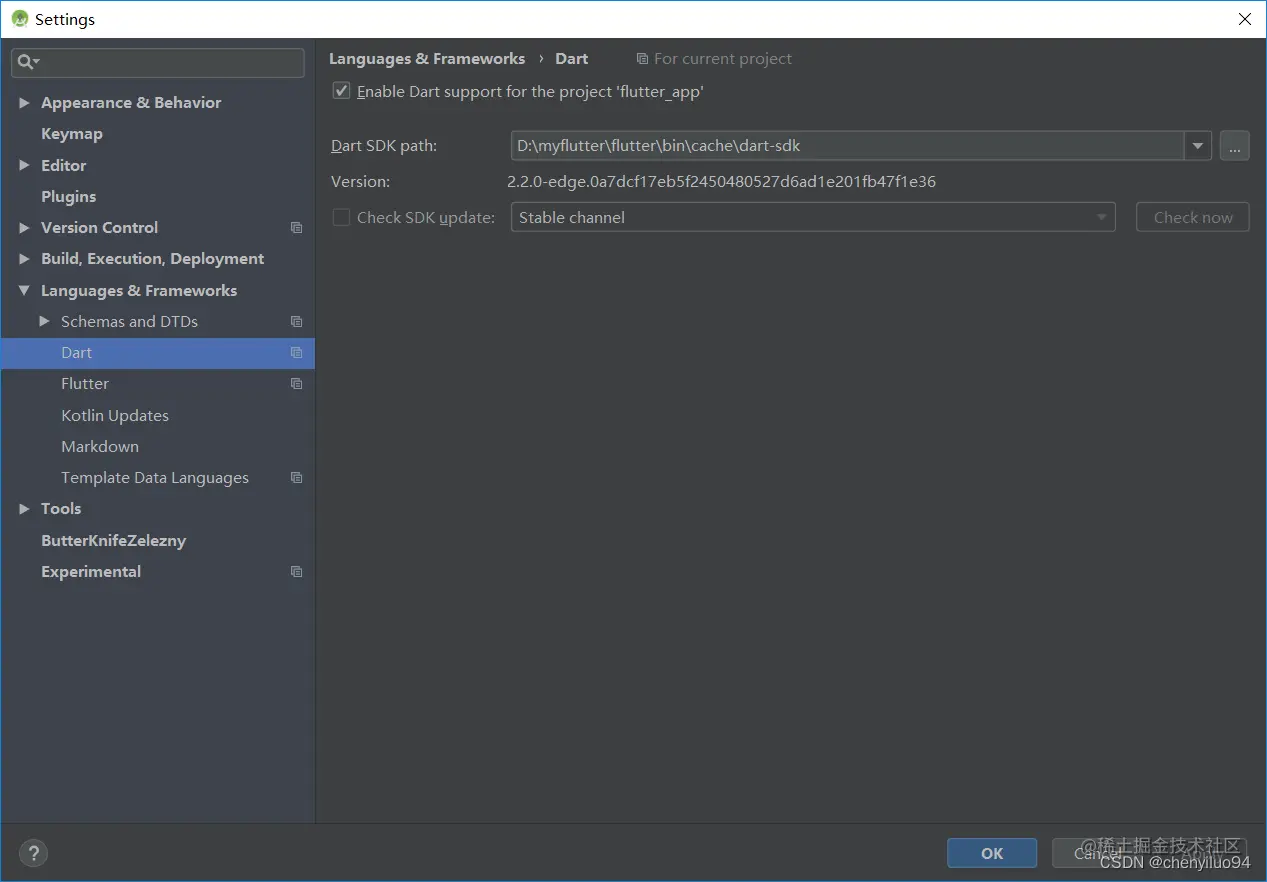The width and height of the screenshot is (1267, 882).
Task: Click the project-level icon beside Schemas and DTDs
Action: point(296,322)
